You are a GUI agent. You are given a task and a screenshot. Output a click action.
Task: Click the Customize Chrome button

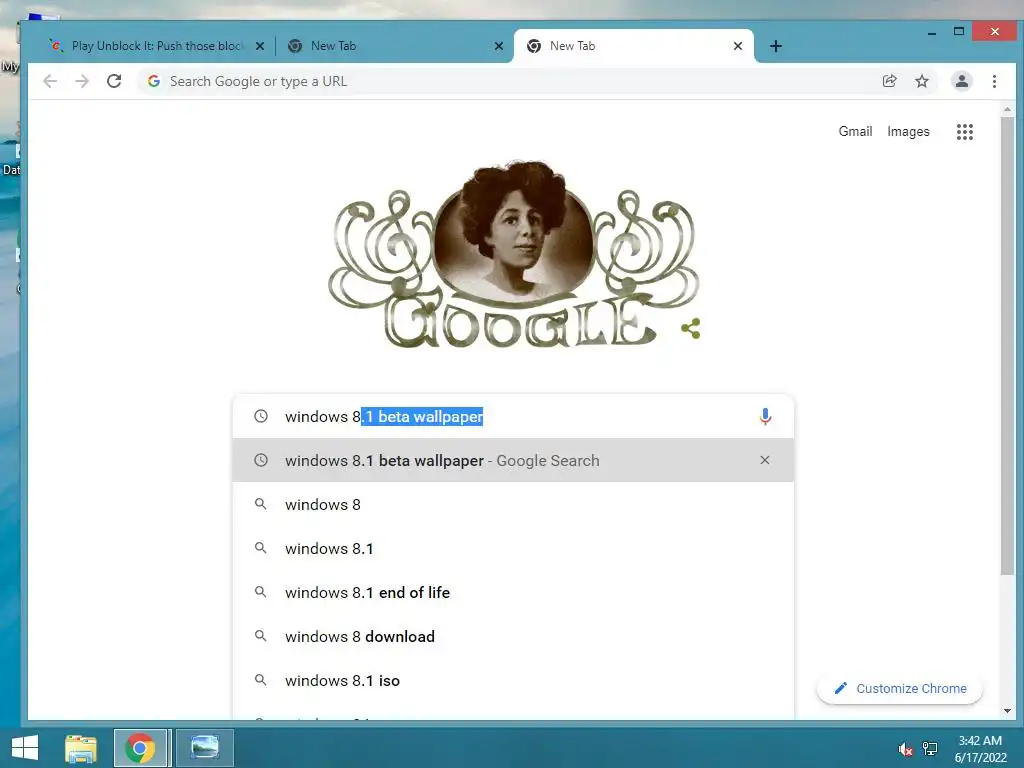coord(900,688)
